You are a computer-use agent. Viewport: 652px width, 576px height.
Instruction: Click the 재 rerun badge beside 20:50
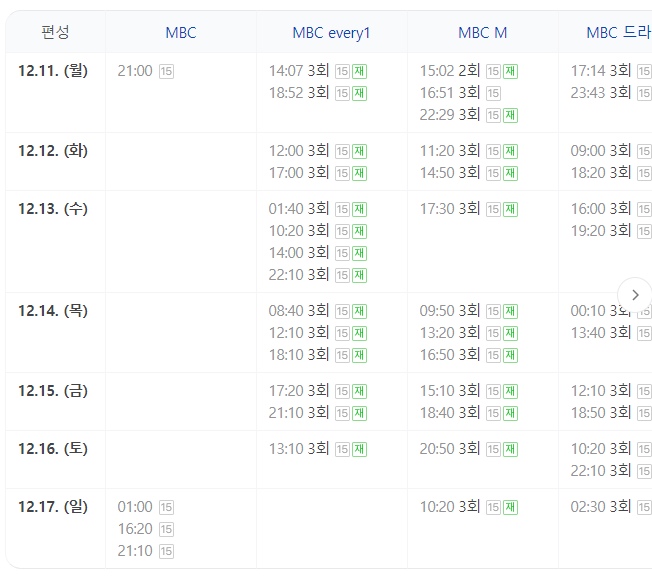(x=511, y=449)
